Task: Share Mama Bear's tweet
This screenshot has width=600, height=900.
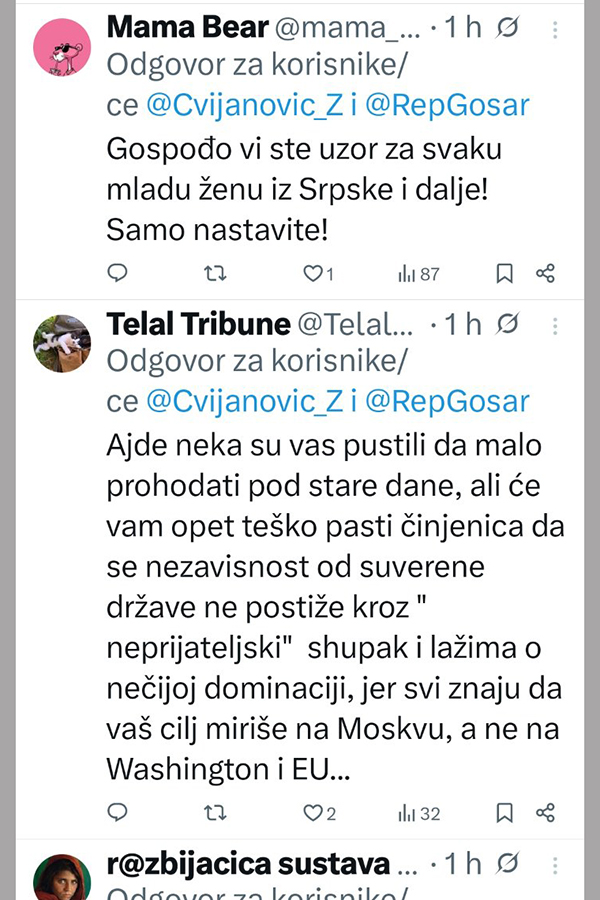Action: pos(545,273)
